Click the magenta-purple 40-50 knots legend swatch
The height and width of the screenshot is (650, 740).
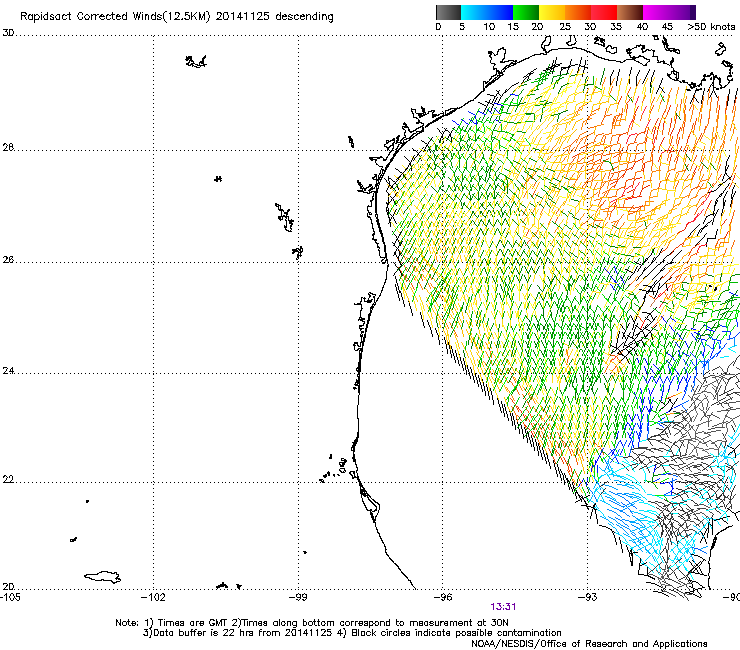[x=669, y=12]
